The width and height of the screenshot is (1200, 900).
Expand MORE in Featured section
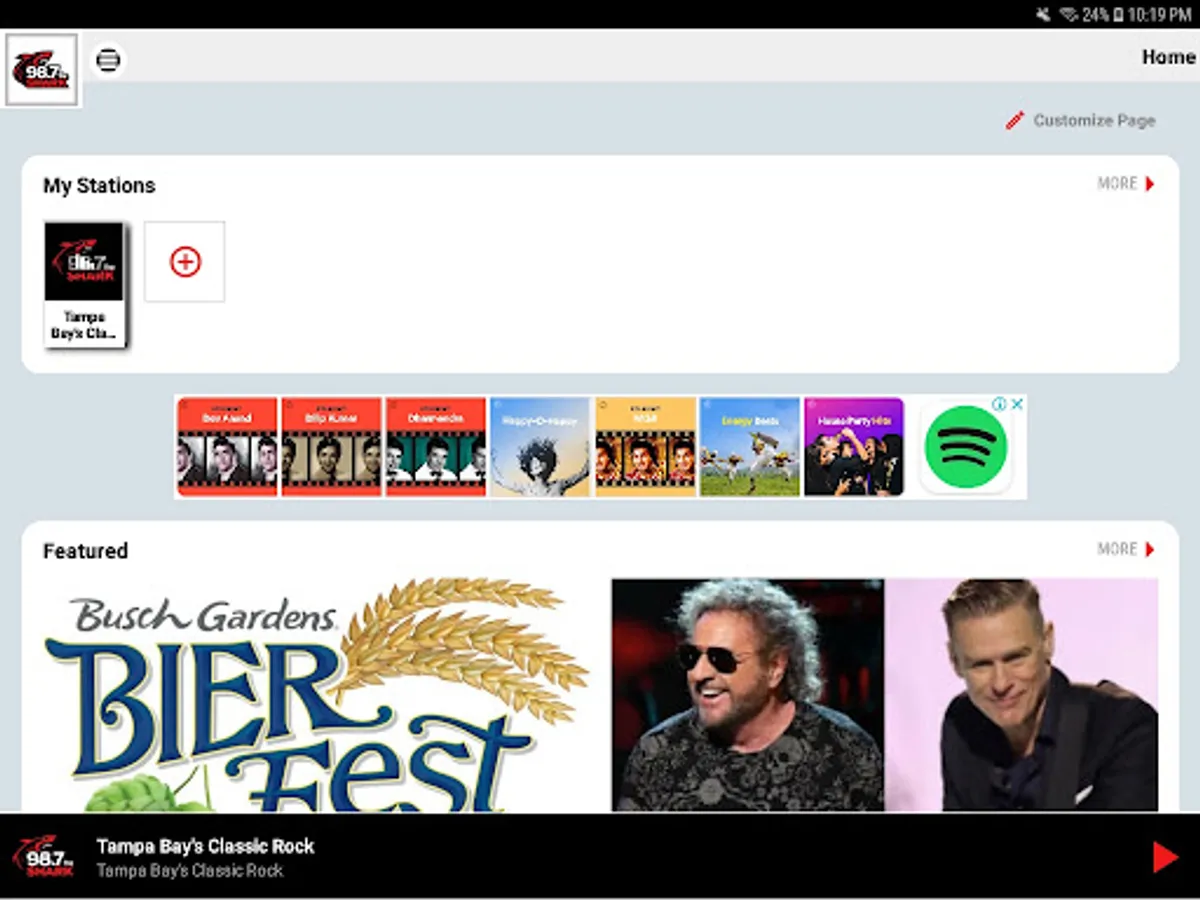coord(1126,550)
